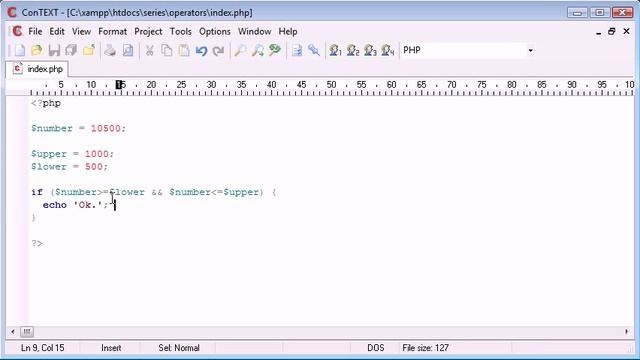Open the Tools menu
Image resolution: width=640 pixels, height=360 pixels.
pos(180,31)
